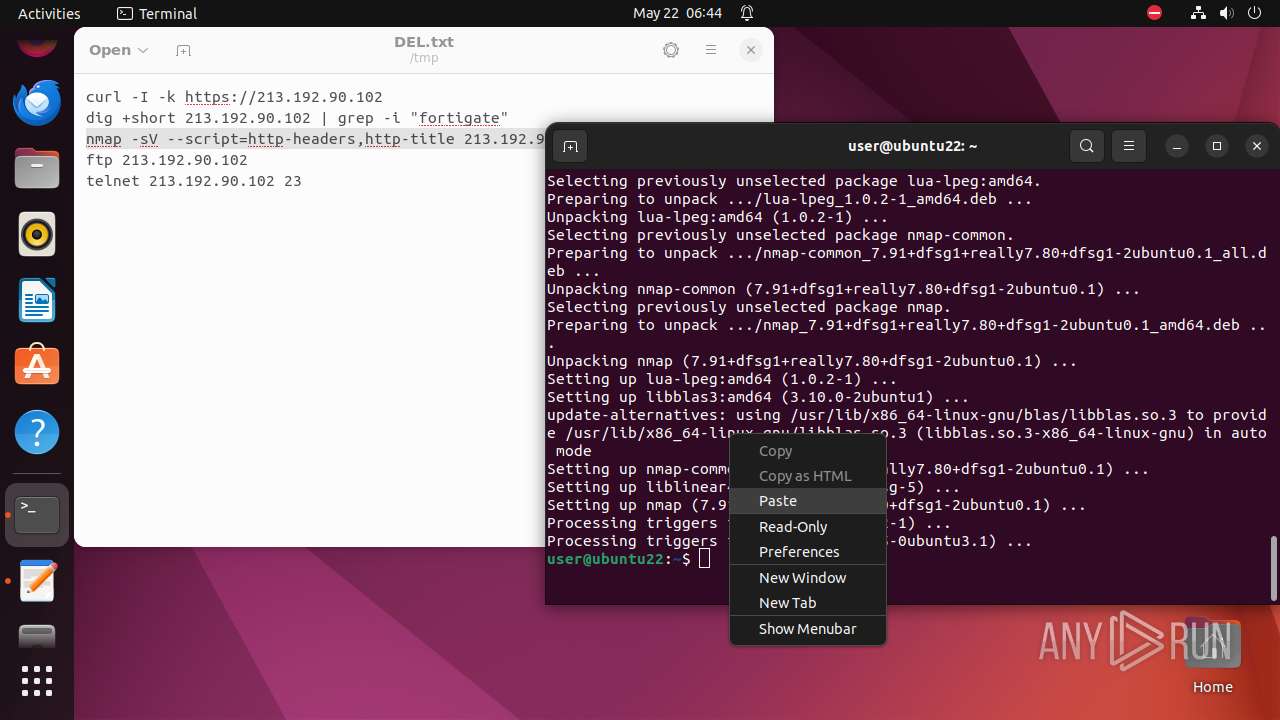Open the Terminal app menu in top bar
Image resolution: width=1280 pixels, height=720 pixels.
pyautogui.click(x=157, y=13)
